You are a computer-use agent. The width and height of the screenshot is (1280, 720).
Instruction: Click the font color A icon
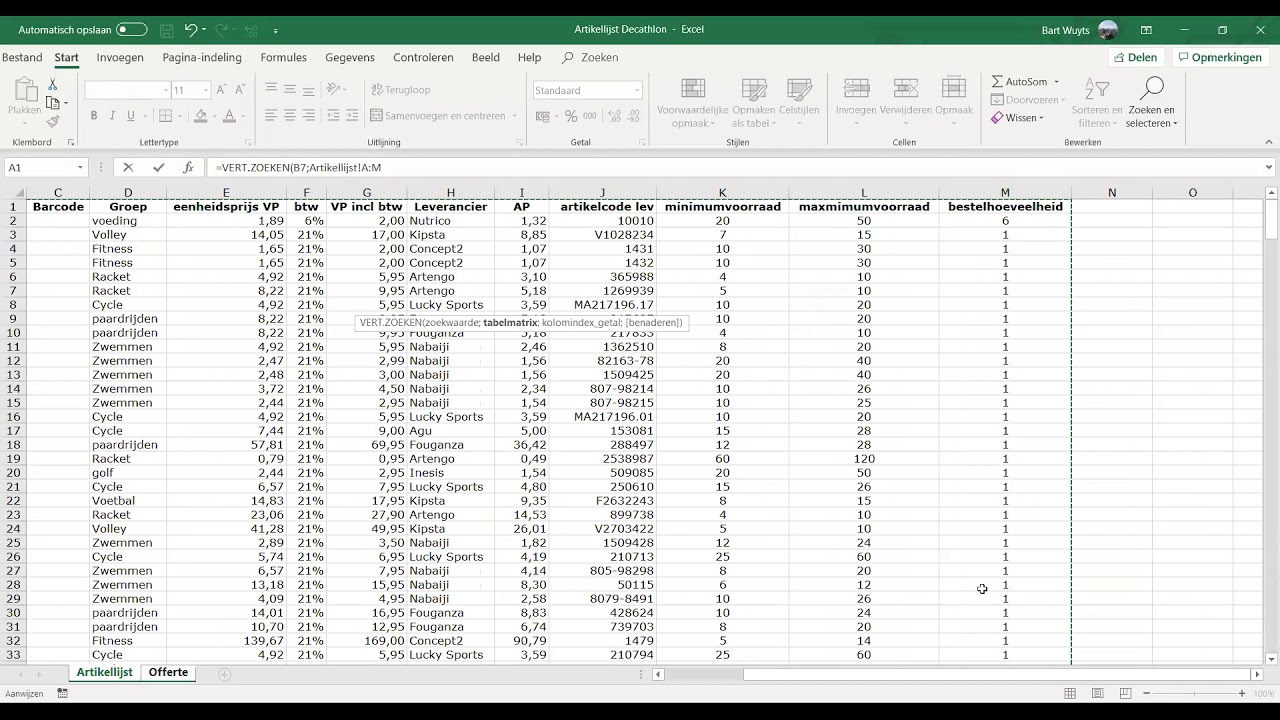229,116
